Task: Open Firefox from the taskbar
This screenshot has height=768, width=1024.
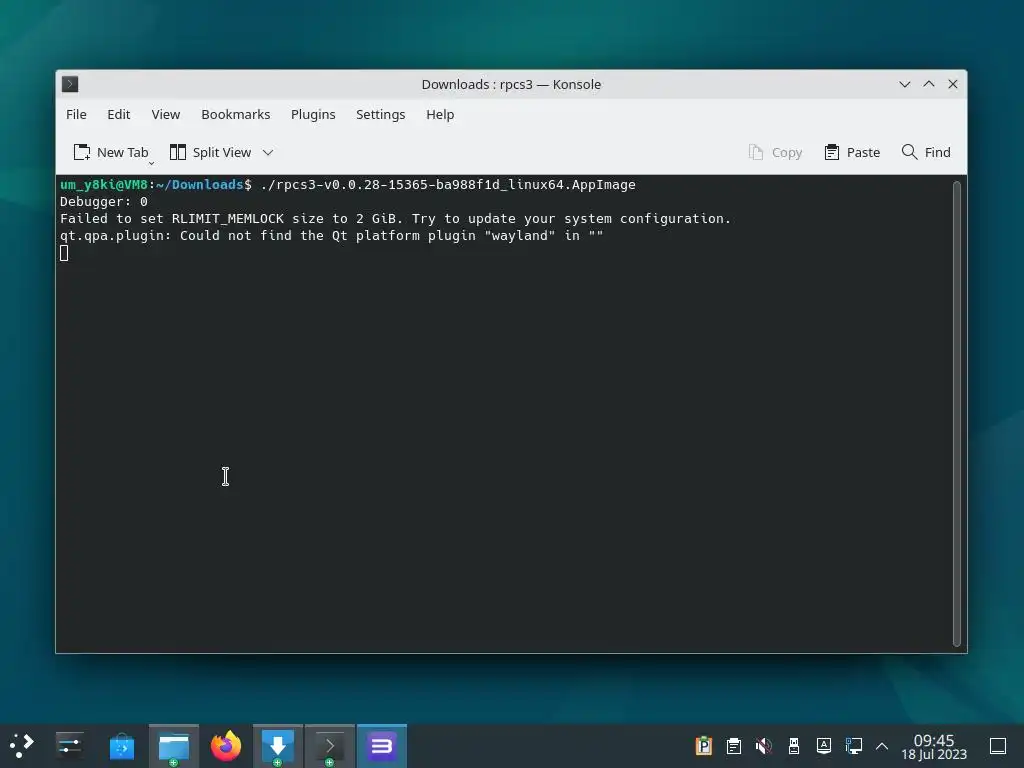Action: click(226, 746)
